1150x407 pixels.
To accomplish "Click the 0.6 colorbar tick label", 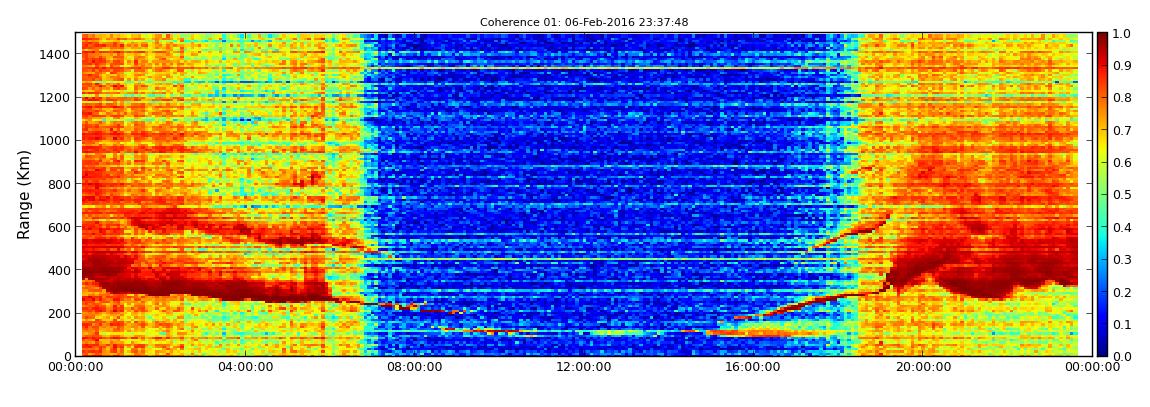I will coord(1123,163).
